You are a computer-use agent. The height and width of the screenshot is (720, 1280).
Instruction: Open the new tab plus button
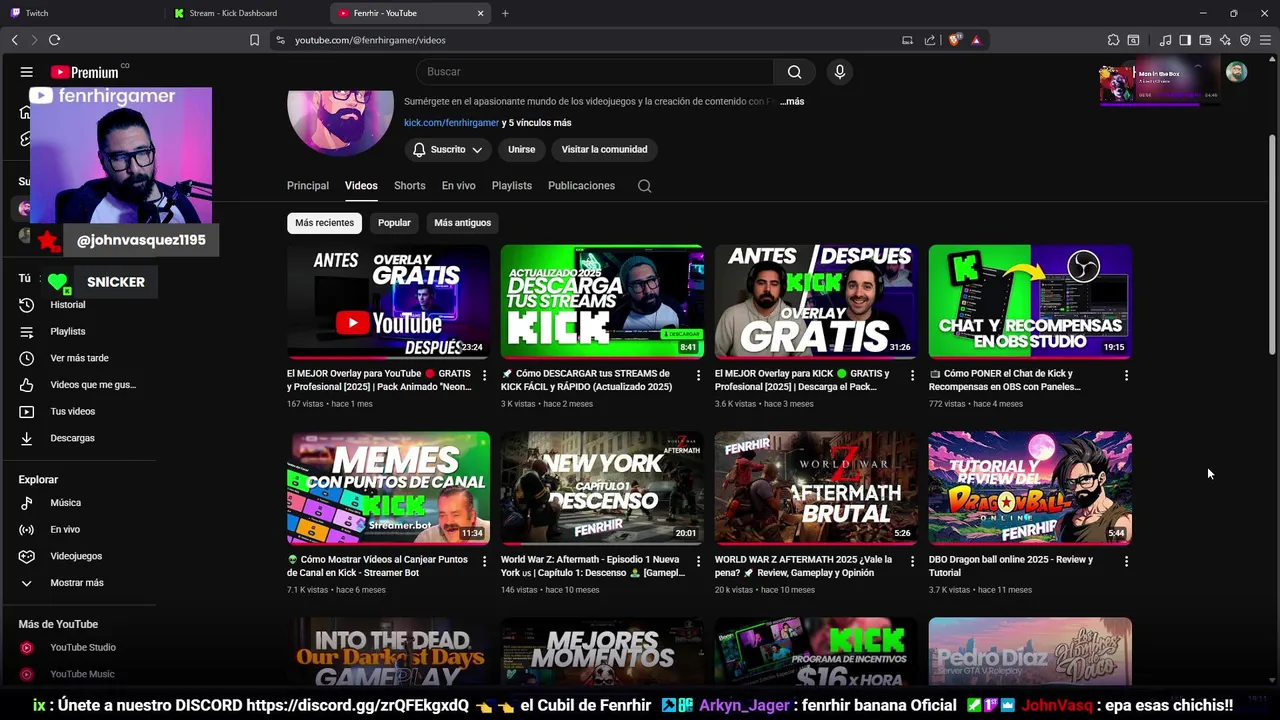pos(505,13)
